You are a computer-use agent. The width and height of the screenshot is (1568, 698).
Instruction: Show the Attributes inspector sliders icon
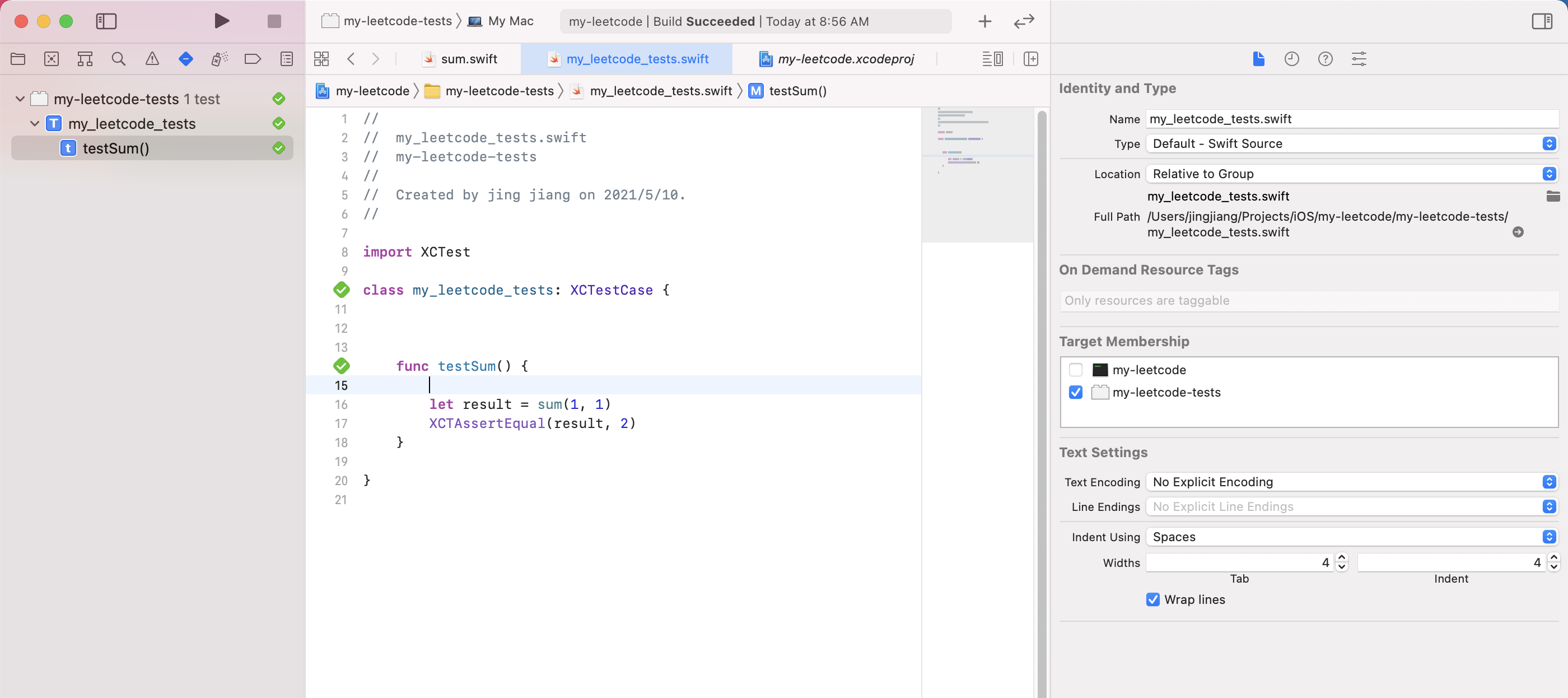pos(1359,59)
